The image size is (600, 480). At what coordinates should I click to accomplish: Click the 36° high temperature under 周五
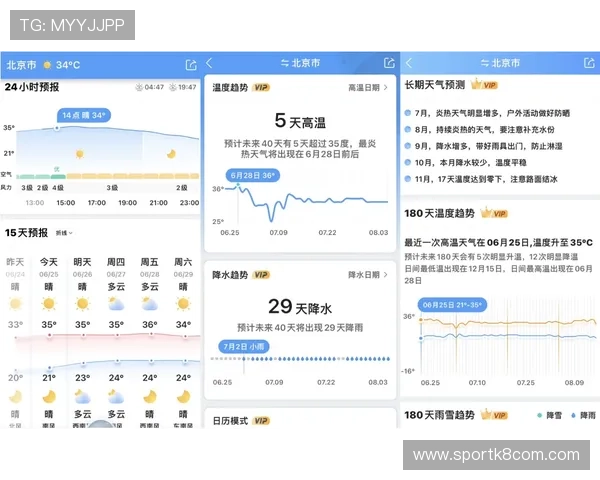(x=150, y=325)
